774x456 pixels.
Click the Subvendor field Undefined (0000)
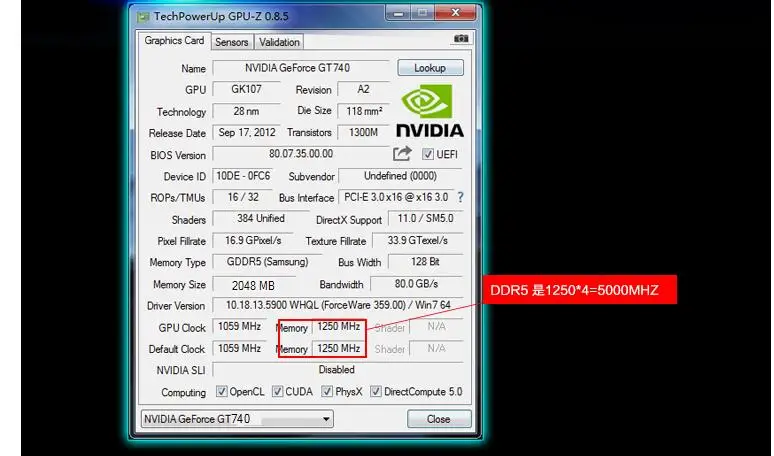400,176
